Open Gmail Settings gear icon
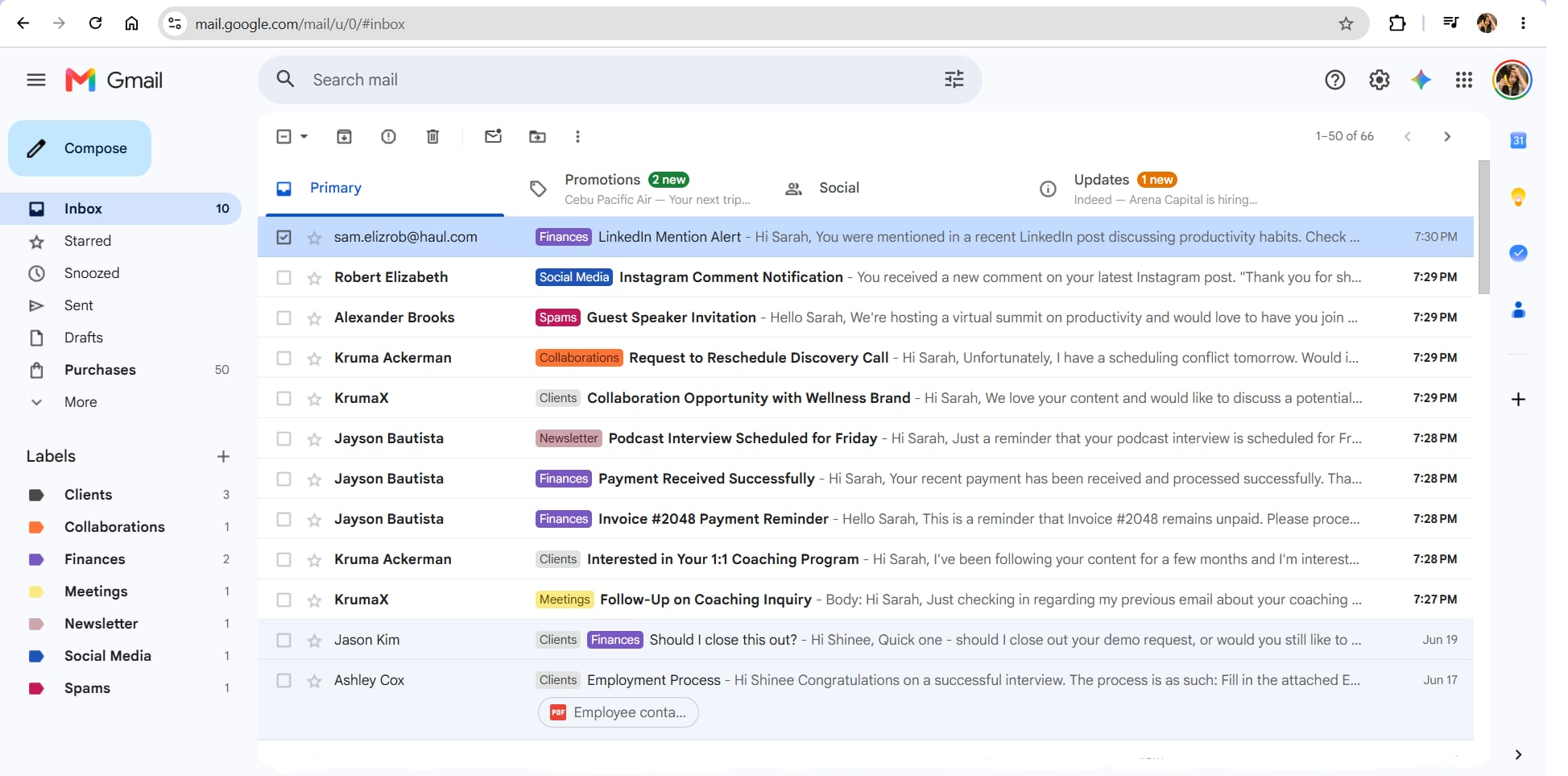This screenshot has height=776, width=1568. coord(1380,80)
